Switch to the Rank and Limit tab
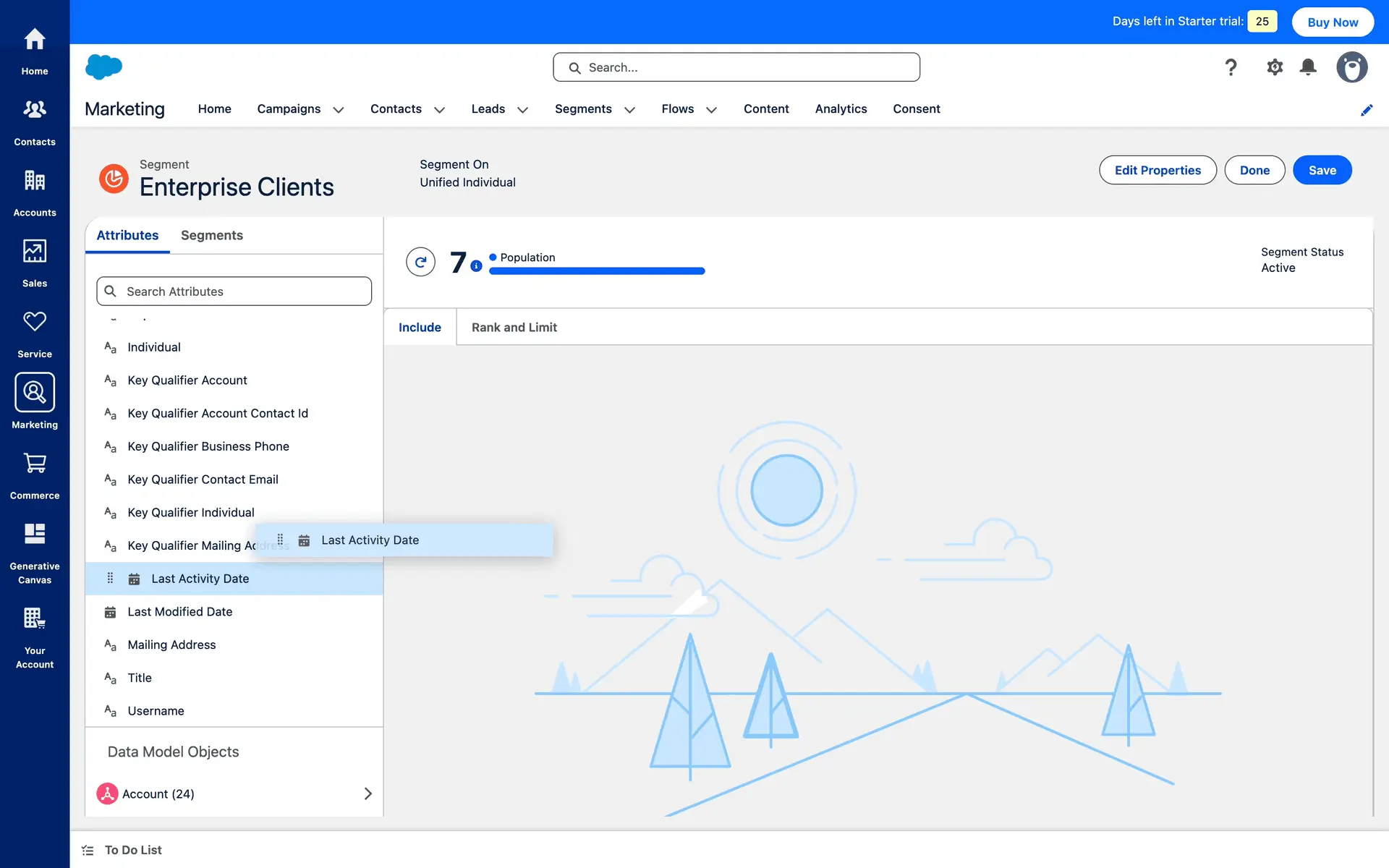The width and height of the screenshot is (1389, 868). click(514, 328)
